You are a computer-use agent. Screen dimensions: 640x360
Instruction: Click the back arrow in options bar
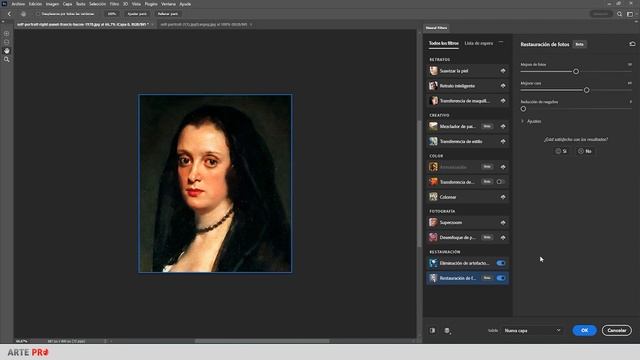click(9, 14)
